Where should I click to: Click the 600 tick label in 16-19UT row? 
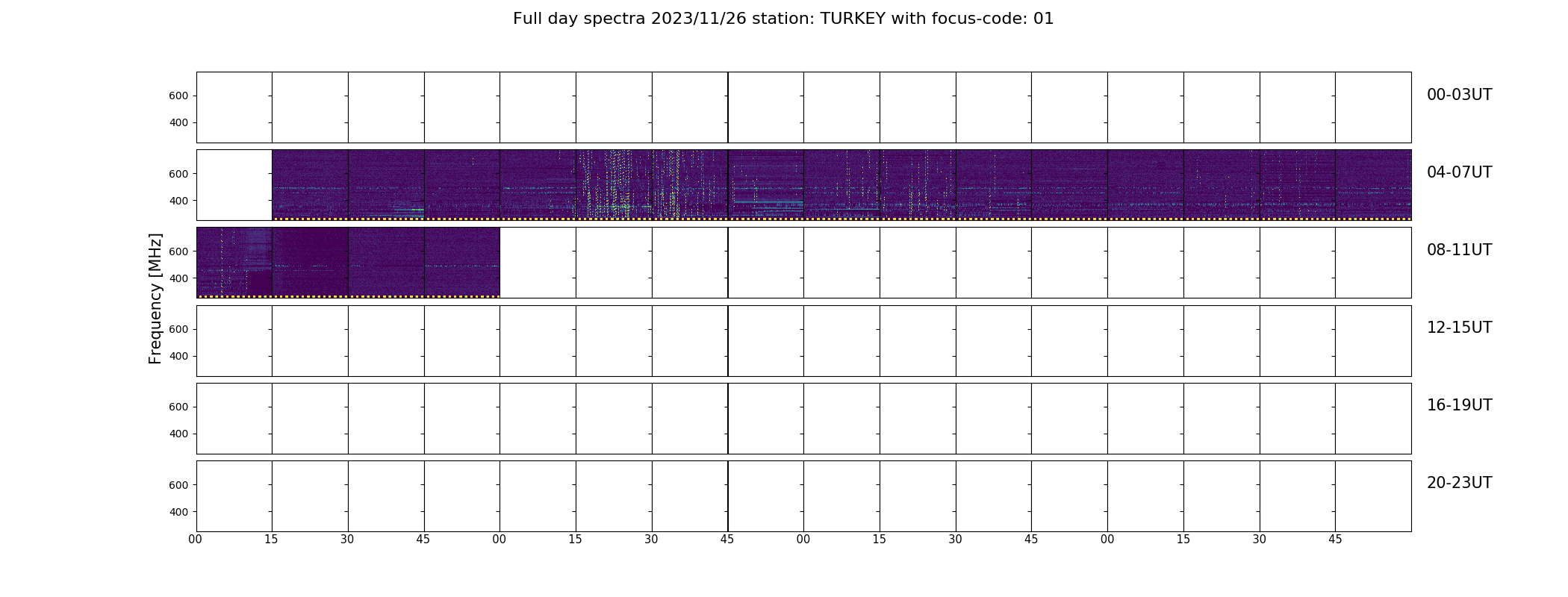178,407
